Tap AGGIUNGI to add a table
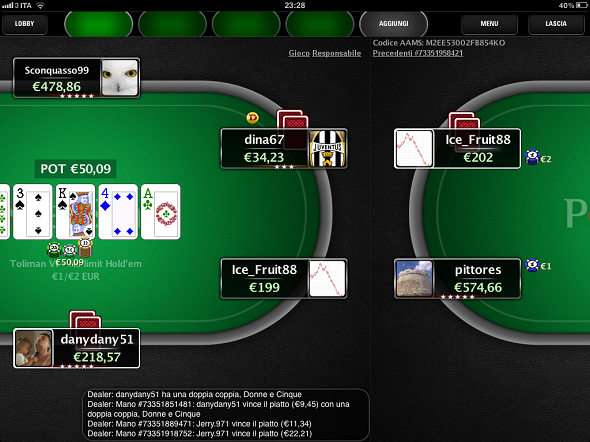Image resolution: width=590 pixels, height=442 pixels. pyautogui.click(x=394, y=24)
